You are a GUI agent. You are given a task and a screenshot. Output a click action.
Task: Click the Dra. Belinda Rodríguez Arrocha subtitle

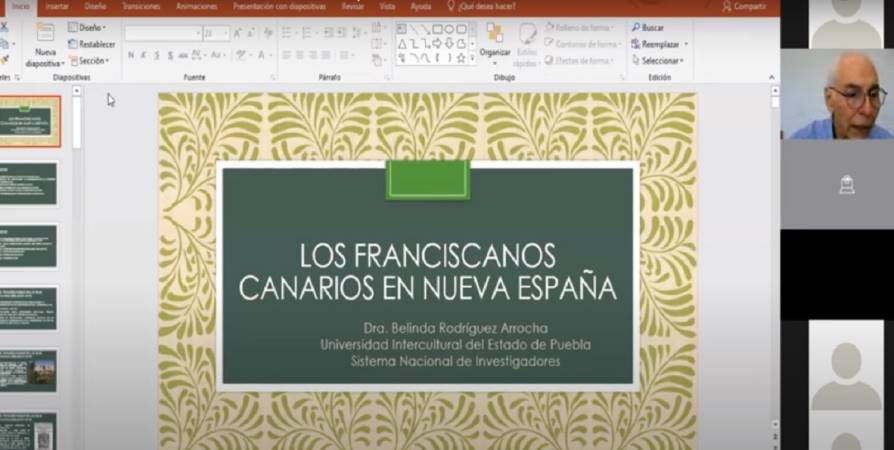pyautogui.click(x=456, y=329)
